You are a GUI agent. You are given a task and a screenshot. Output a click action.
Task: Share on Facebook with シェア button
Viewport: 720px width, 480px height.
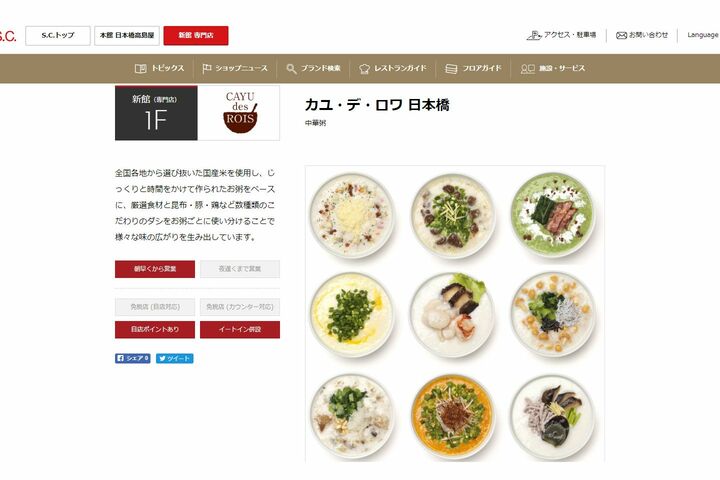tap(133, 358)
